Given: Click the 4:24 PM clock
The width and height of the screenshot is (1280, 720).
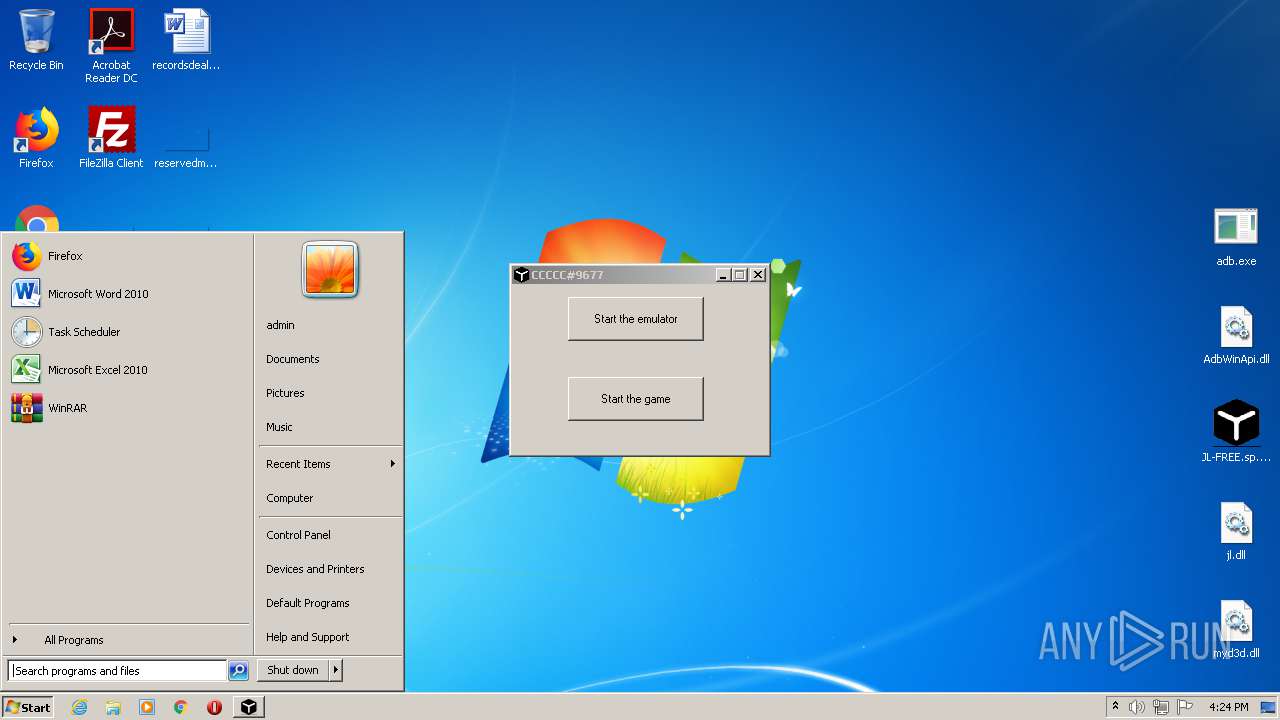Looking at the screenshot, I should 1228,707.
